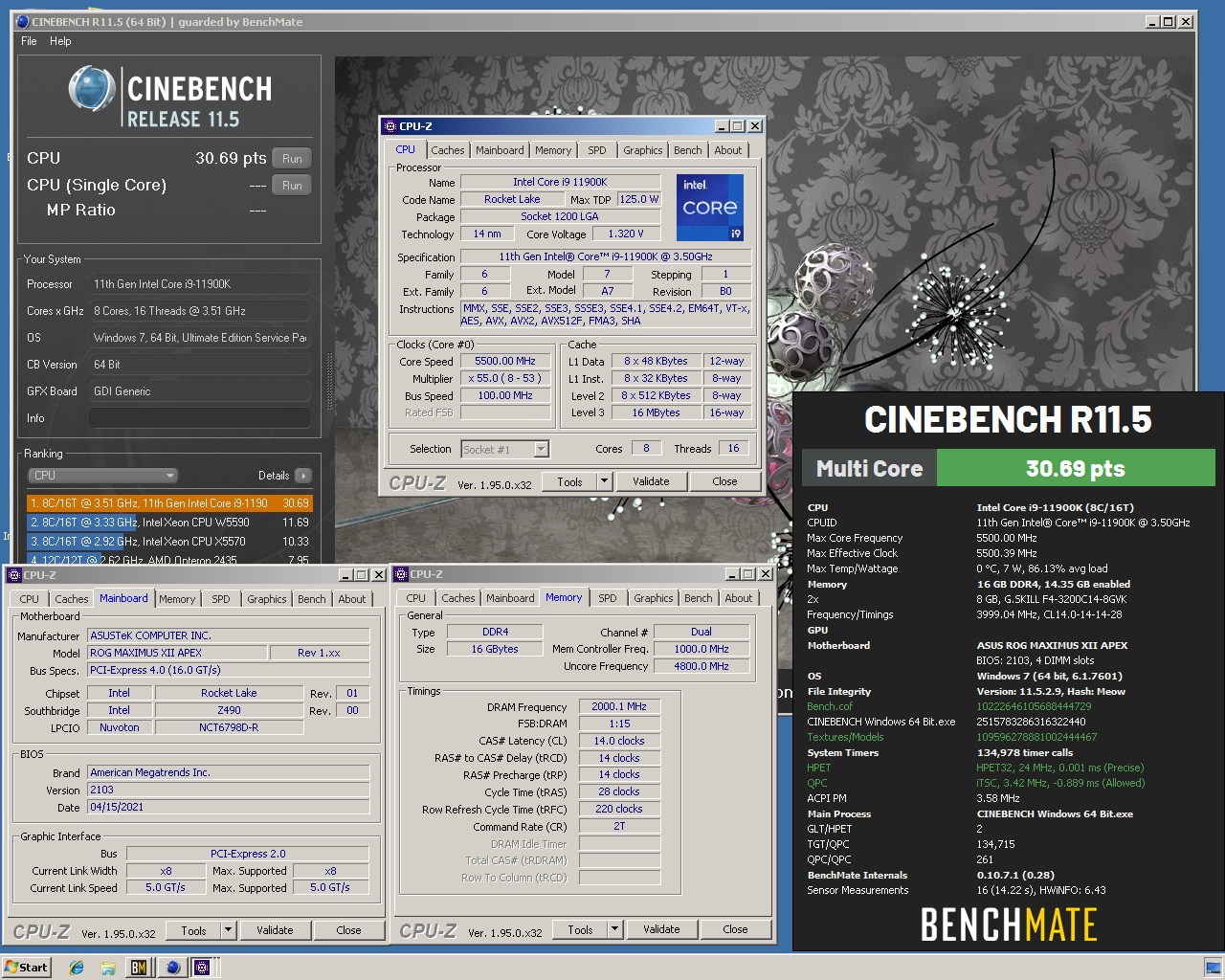Select ranking row Intel Xeon CPU X5570
Image resolution: width=1225 pixels, height=980 pixels.
tap(169, 542)
